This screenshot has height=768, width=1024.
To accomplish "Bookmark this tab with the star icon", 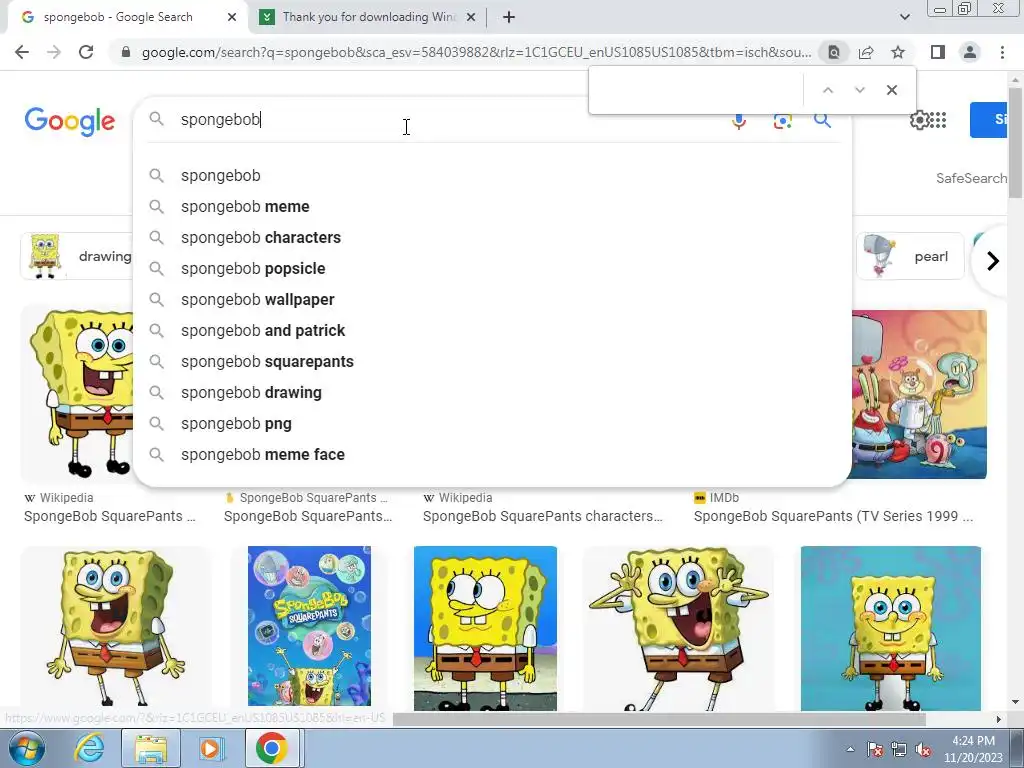I will coord(898,52).
